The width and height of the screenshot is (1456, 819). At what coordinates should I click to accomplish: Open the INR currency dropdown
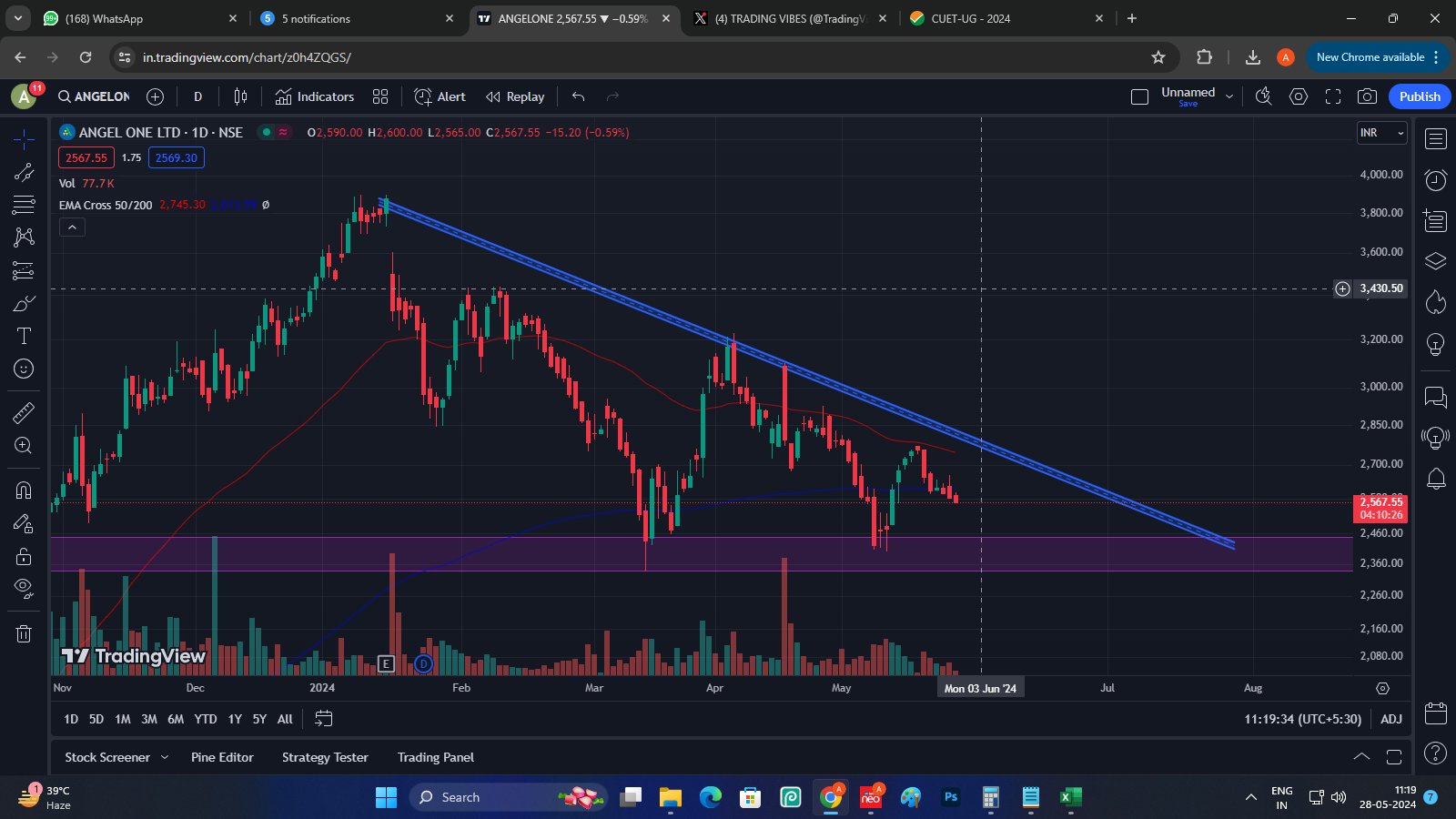(1381, 133)
